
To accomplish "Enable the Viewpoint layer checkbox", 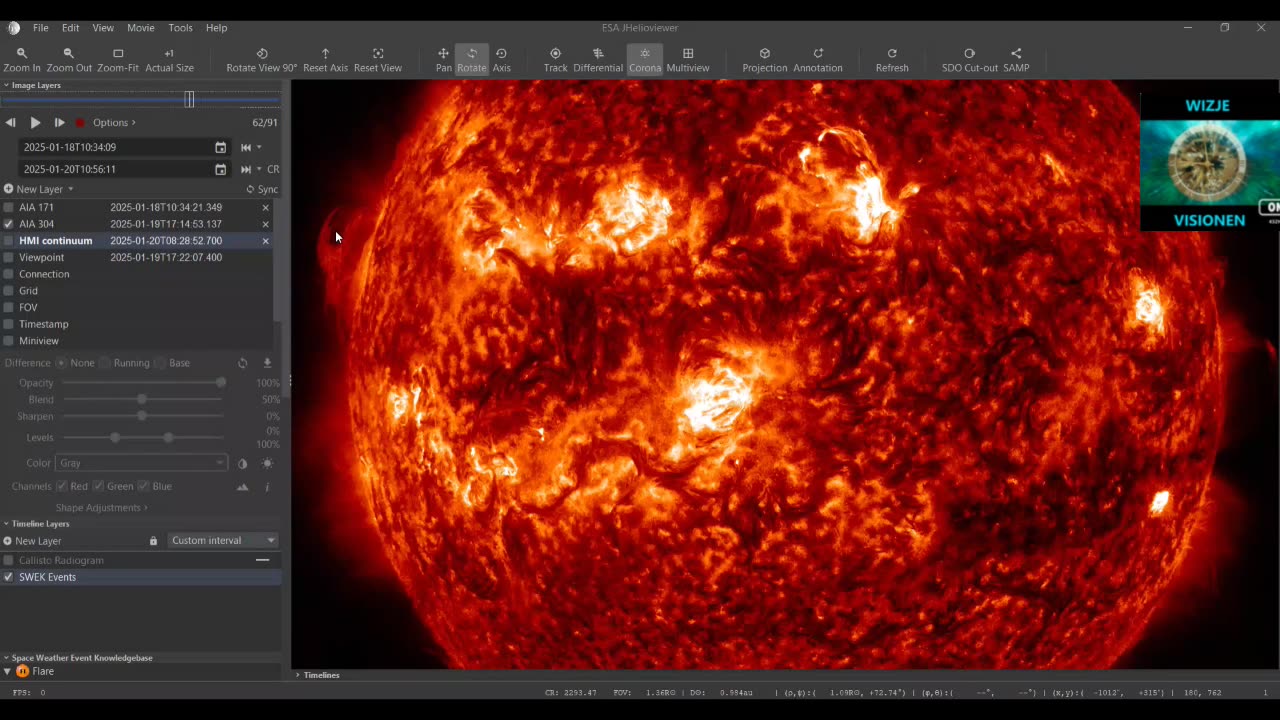I will pos(9,257).
